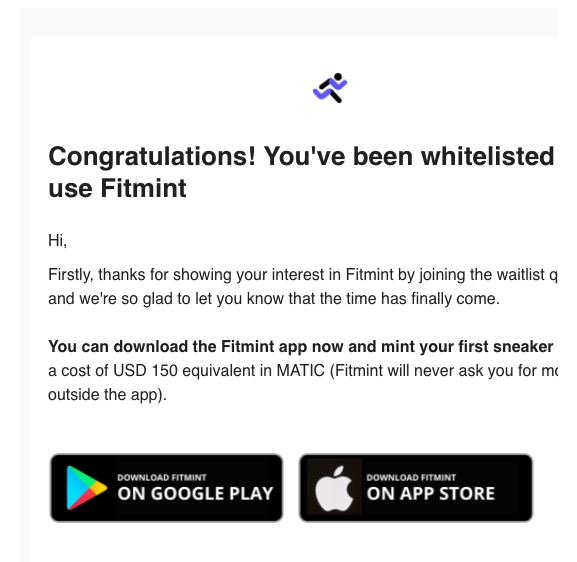The height and width of the screenshot is (562, 577).
Task: Click DOWNLOAD FITMINT label above Google Play text
Action: point(162,477)
